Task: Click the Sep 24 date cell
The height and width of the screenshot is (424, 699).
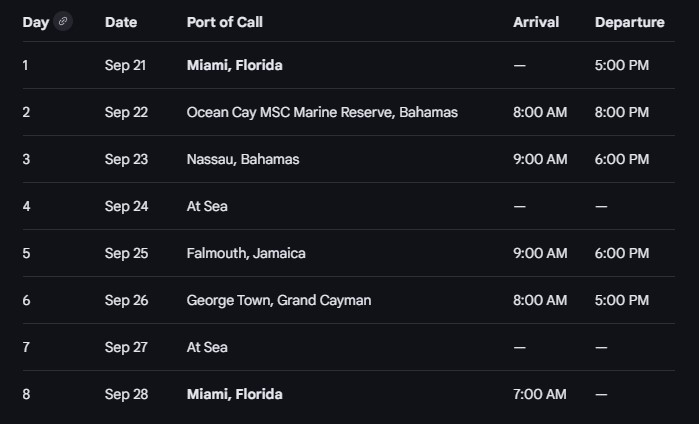Action: pyautogui.click(x=126, y=206)
